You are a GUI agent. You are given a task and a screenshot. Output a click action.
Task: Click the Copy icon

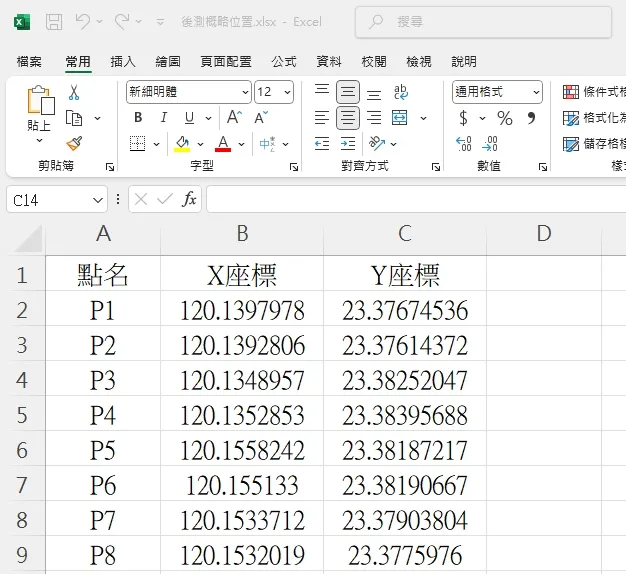(x=74, y=118)
